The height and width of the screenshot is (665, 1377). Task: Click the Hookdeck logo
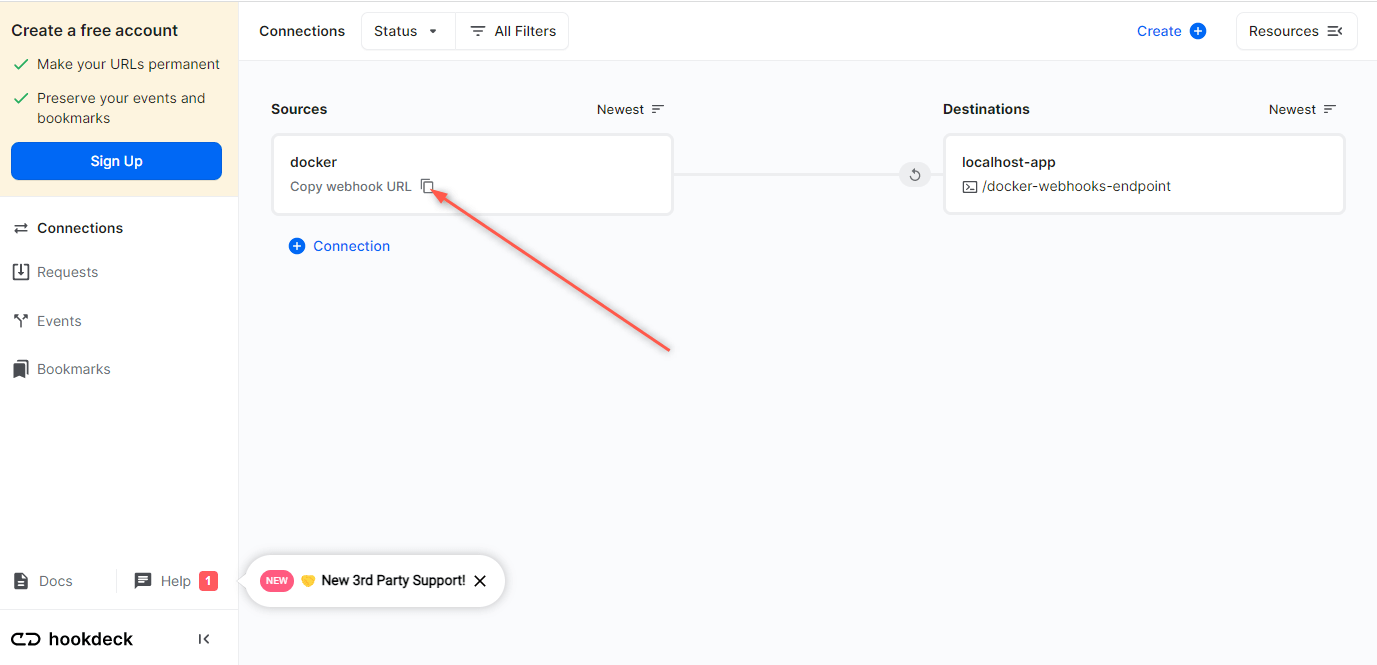coord(72,638)
